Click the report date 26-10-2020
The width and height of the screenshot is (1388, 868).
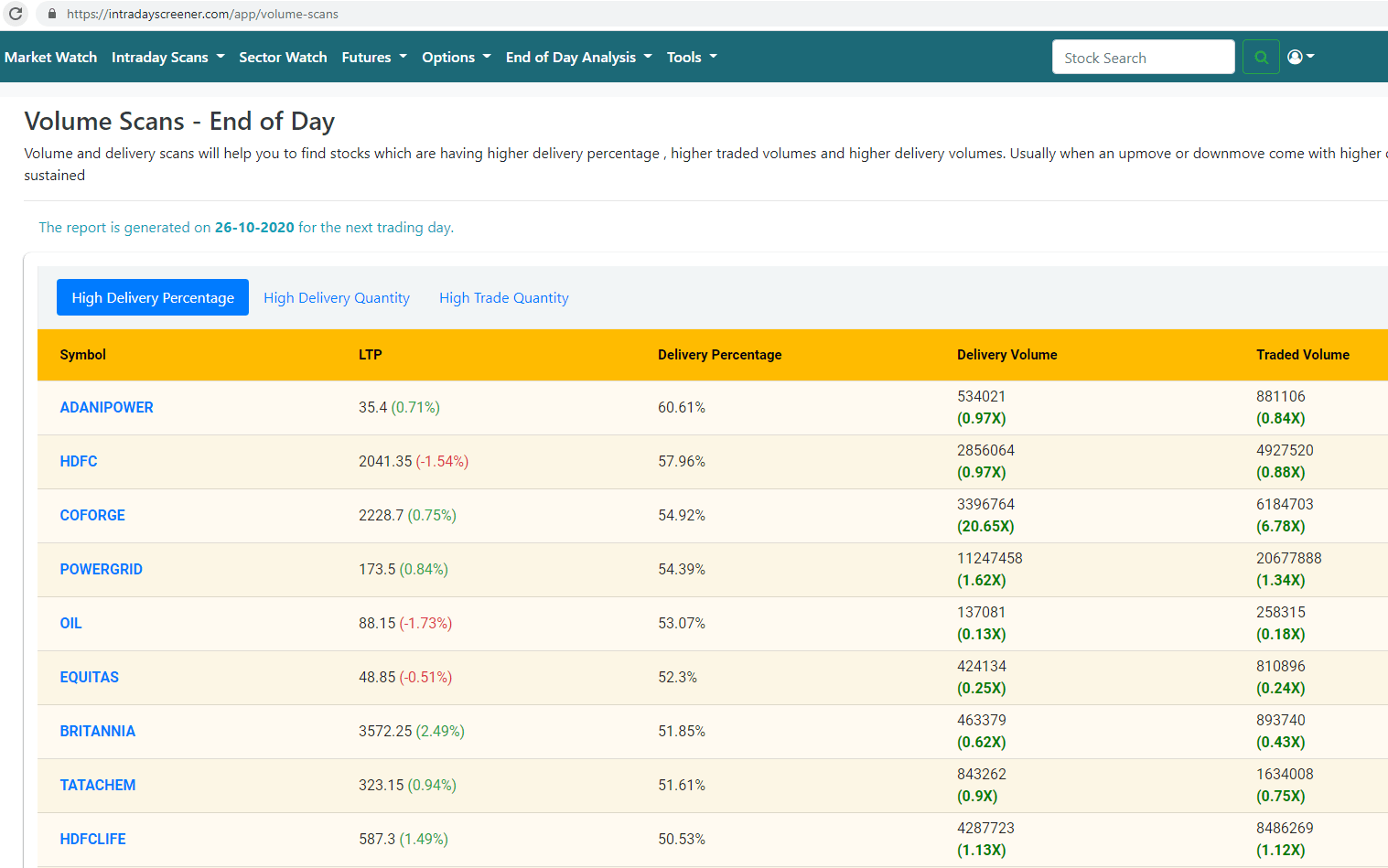click(x=254, y=227)
